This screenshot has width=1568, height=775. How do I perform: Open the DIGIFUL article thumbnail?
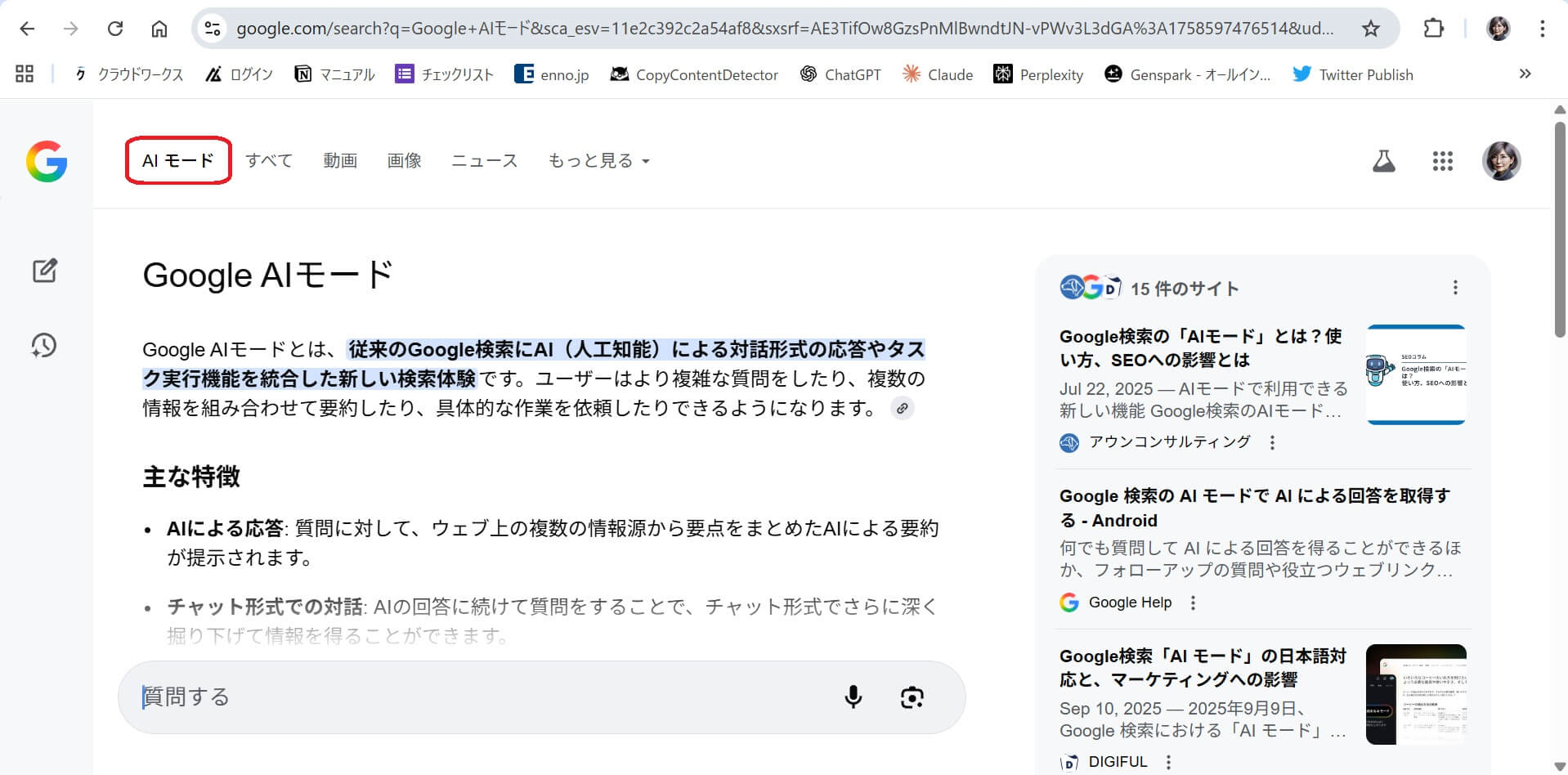(1415, 694)
